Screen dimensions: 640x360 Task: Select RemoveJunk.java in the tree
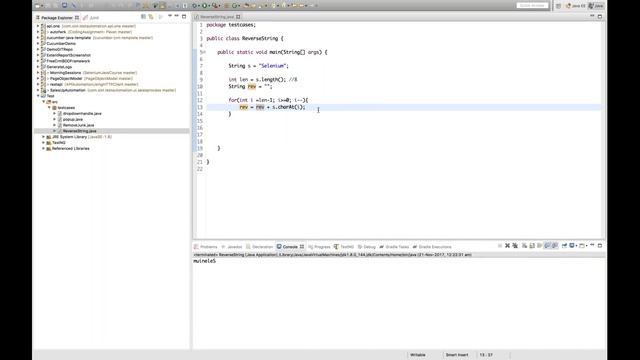click(x=78, y=125)
